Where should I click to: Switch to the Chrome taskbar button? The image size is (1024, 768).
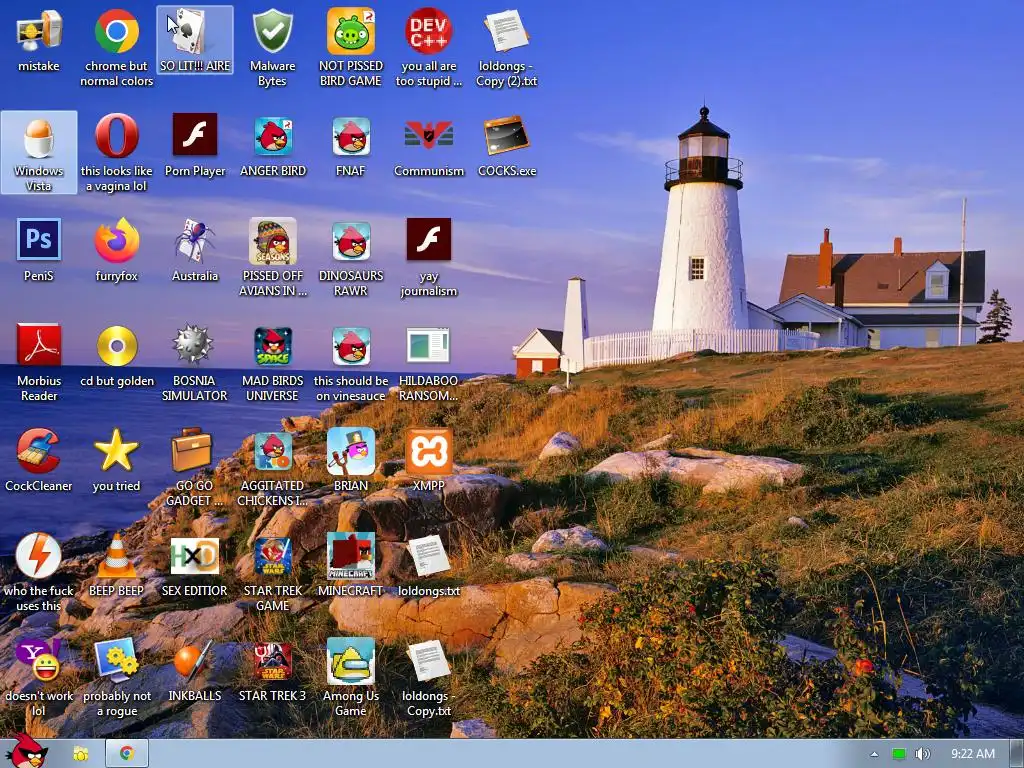click(x=127, y=754)
